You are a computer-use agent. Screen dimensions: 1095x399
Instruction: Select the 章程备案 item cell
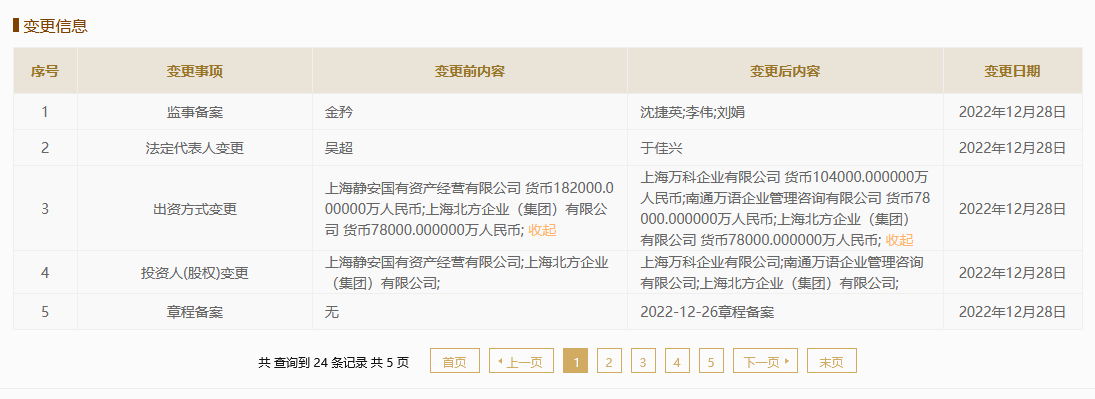click(195, 312)
